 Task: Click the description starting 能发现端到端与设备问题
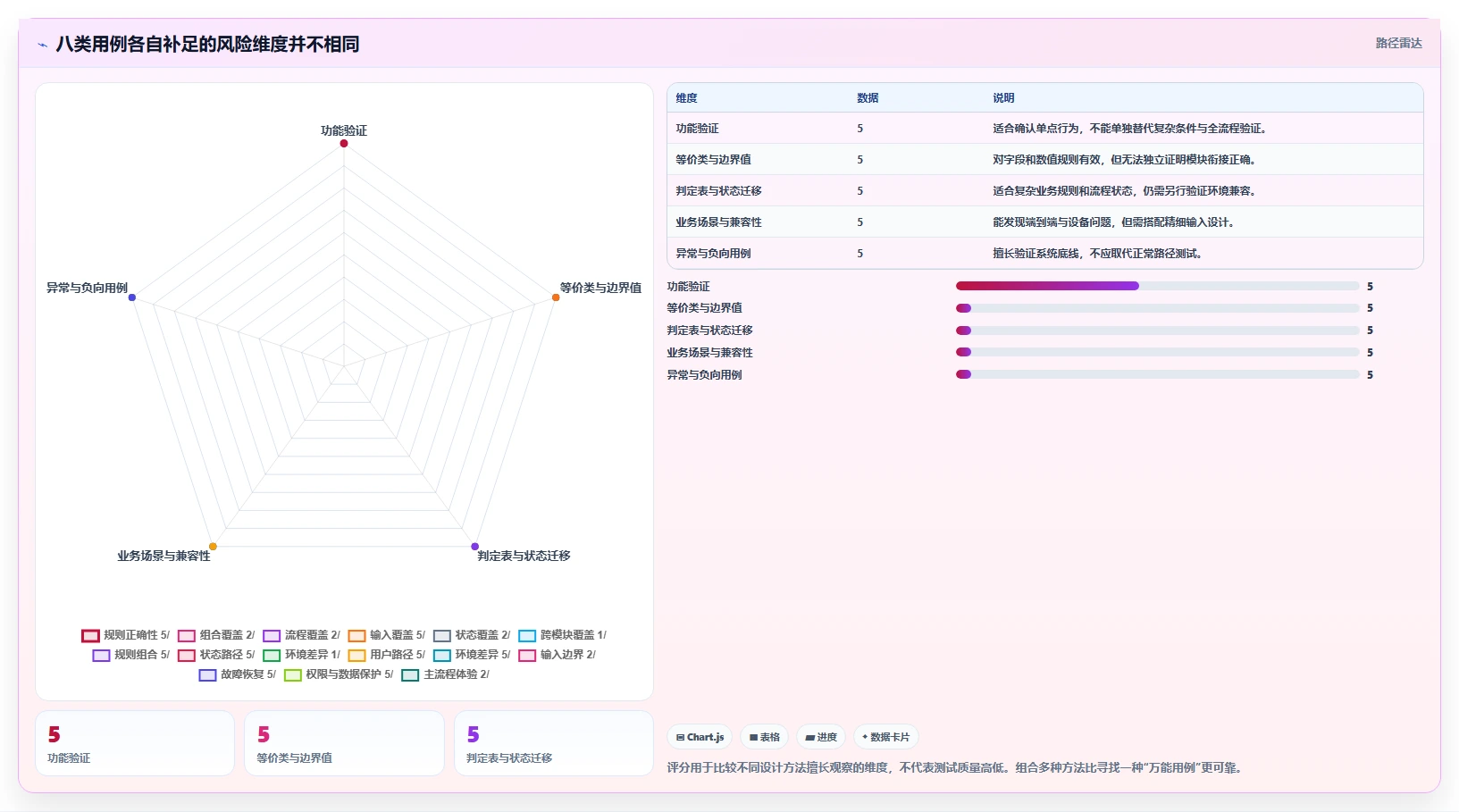coord(1113,222)
